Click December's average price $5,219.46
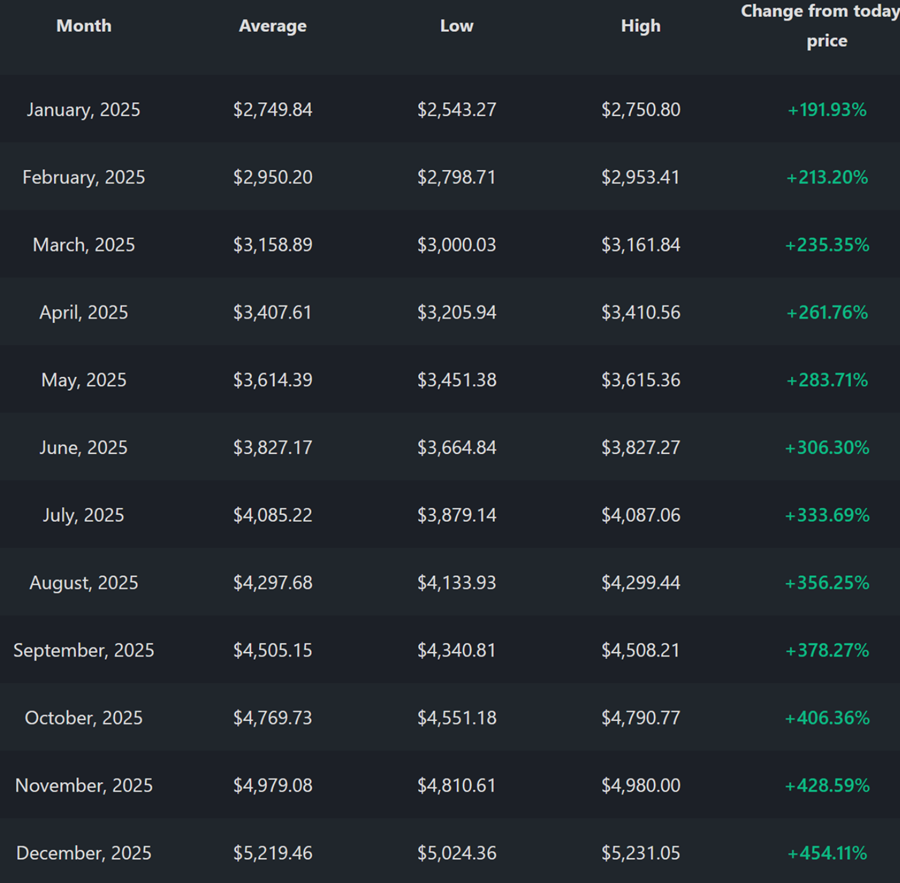 (x=272, y=853)
